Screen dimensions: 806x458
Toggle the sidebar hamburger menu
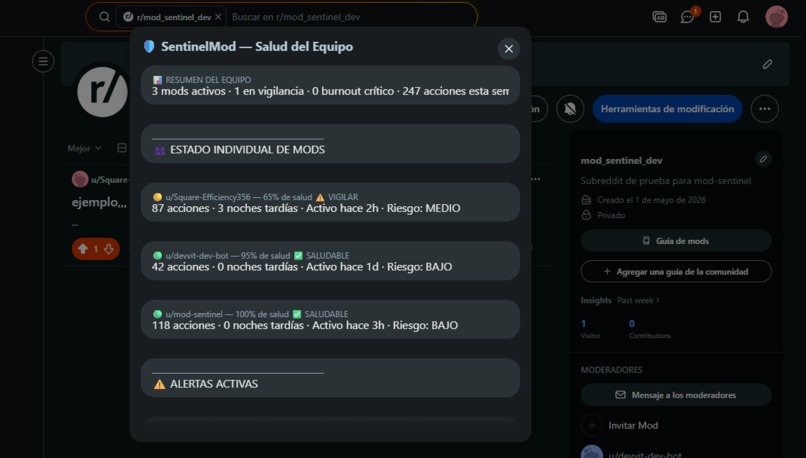[43, 62]
